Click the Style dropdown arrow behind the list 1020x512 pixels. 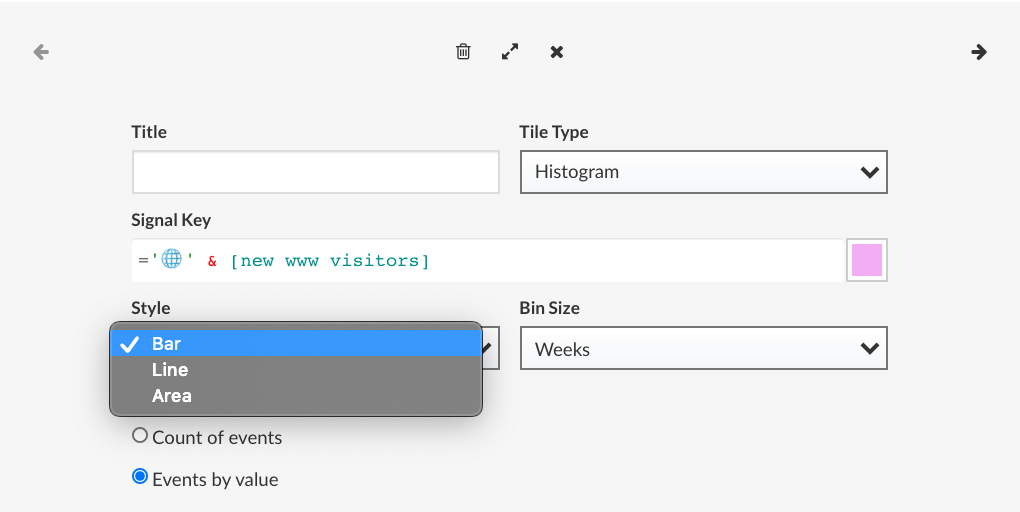490,348
